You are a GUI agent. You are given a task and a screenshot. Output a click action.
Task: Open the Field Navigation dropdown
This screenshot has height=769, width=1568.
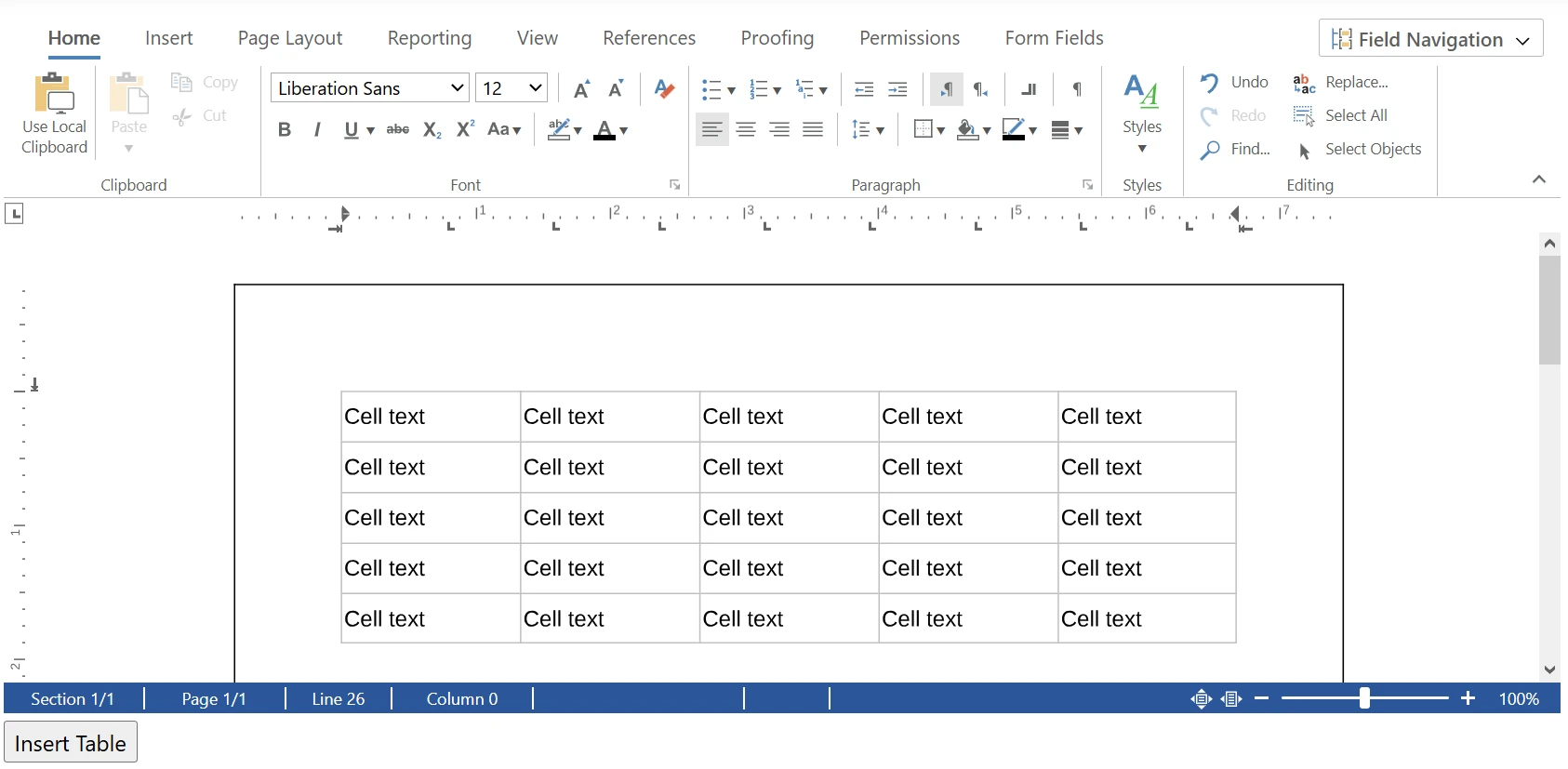pyautogui.click(x=1430, y=39)
